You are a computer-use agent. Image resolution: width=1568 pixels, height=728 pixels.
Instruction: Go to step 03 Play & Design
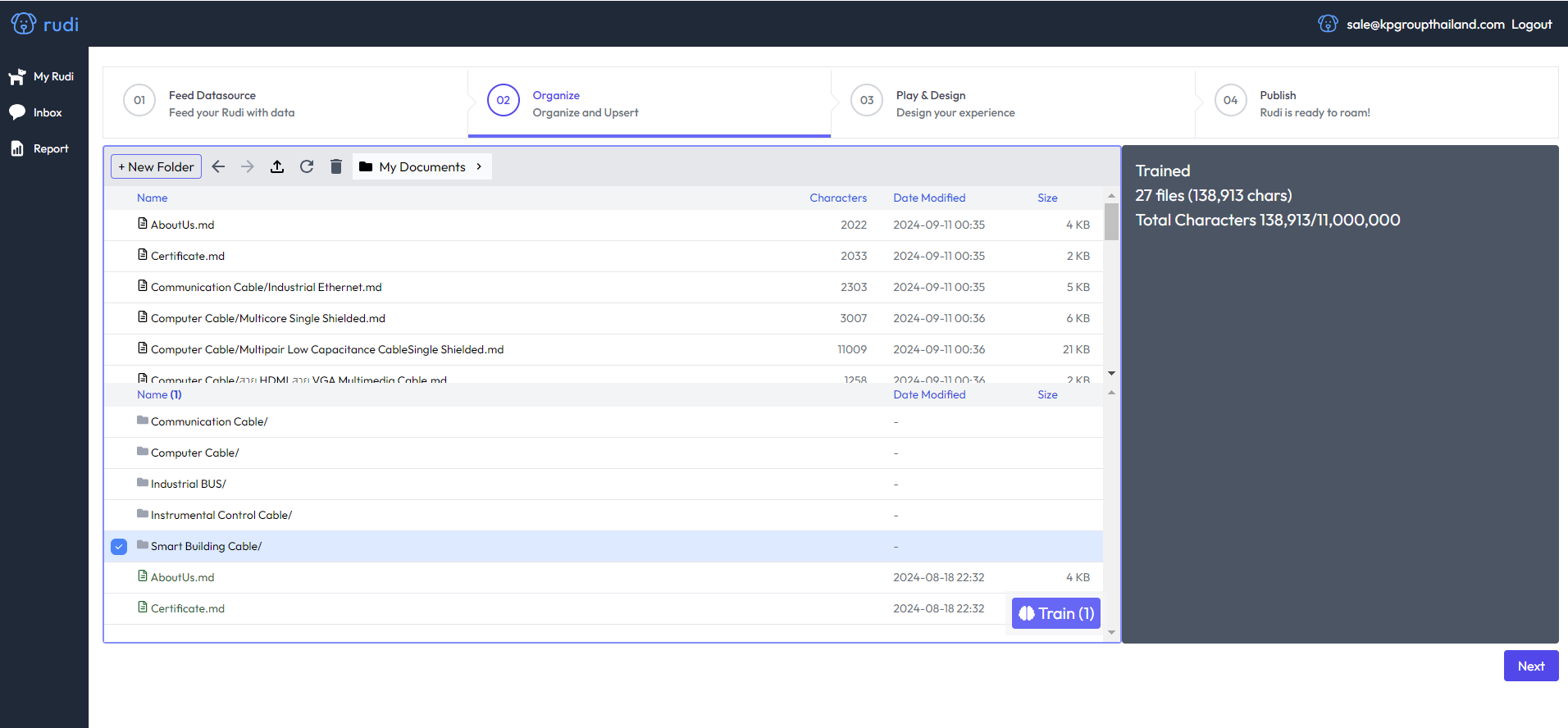tap(1013, 102)
